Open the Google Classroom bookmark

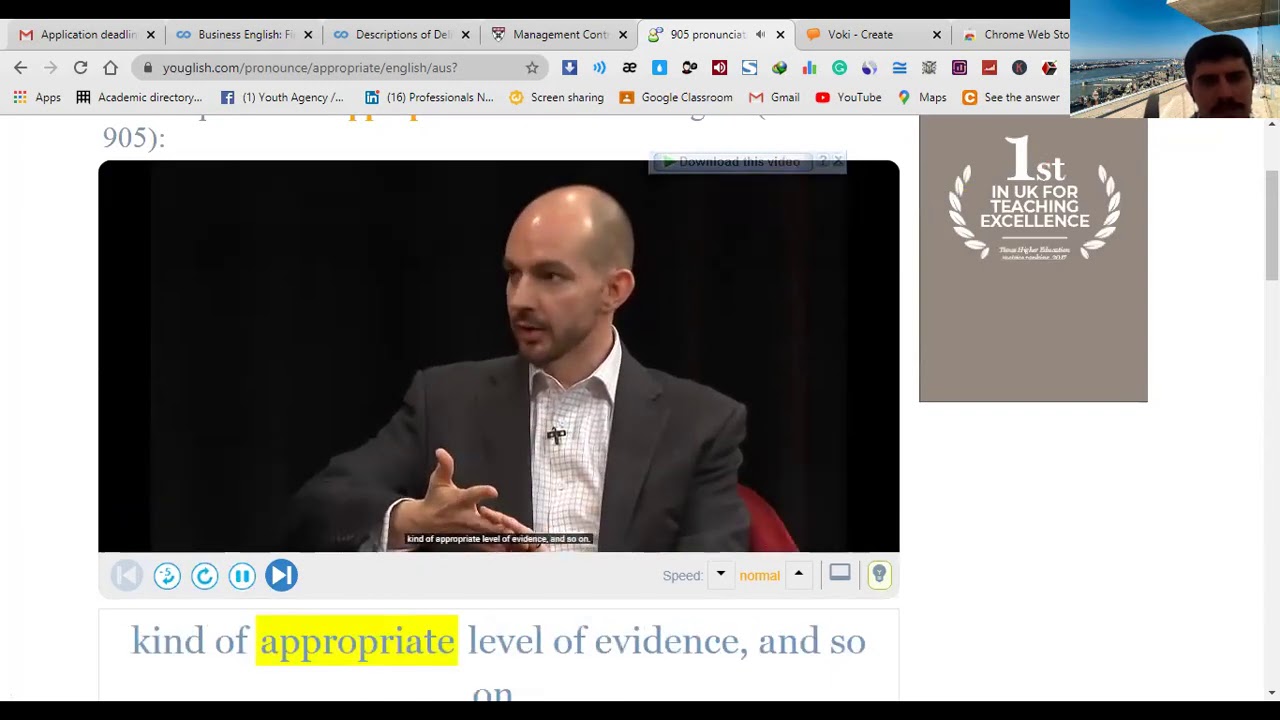(x=676, y=97)
